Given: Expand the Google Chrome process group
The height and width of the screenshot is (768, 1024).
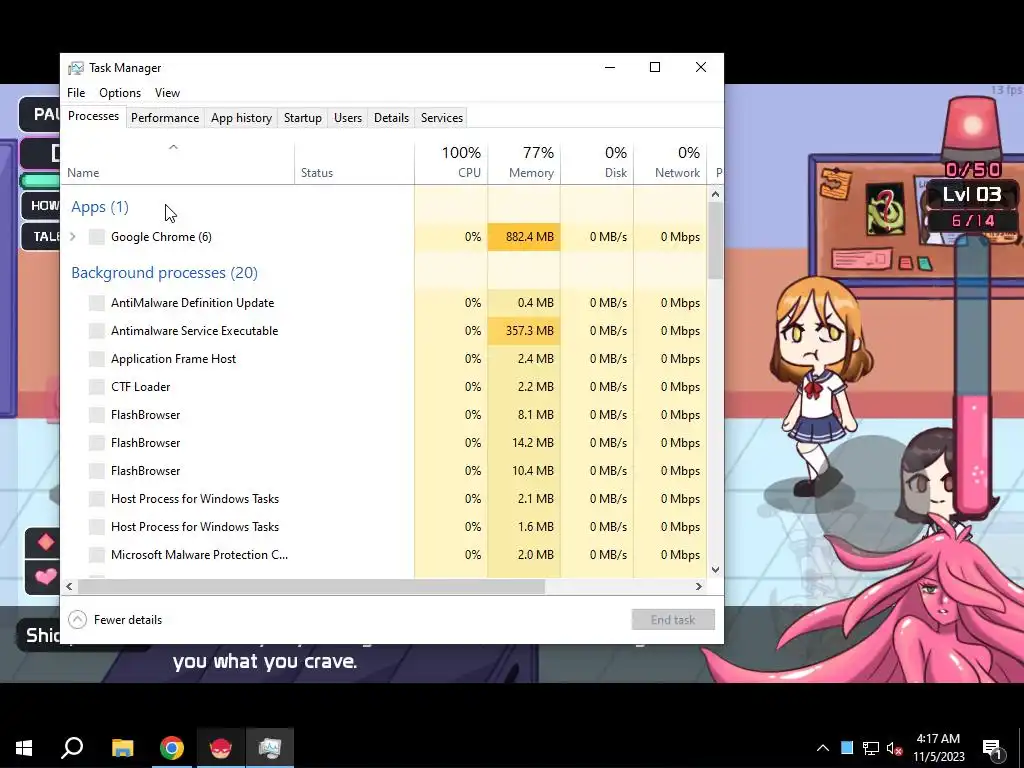Looking at the screenshot, I should pyautogui.click(x=73, y=236).
